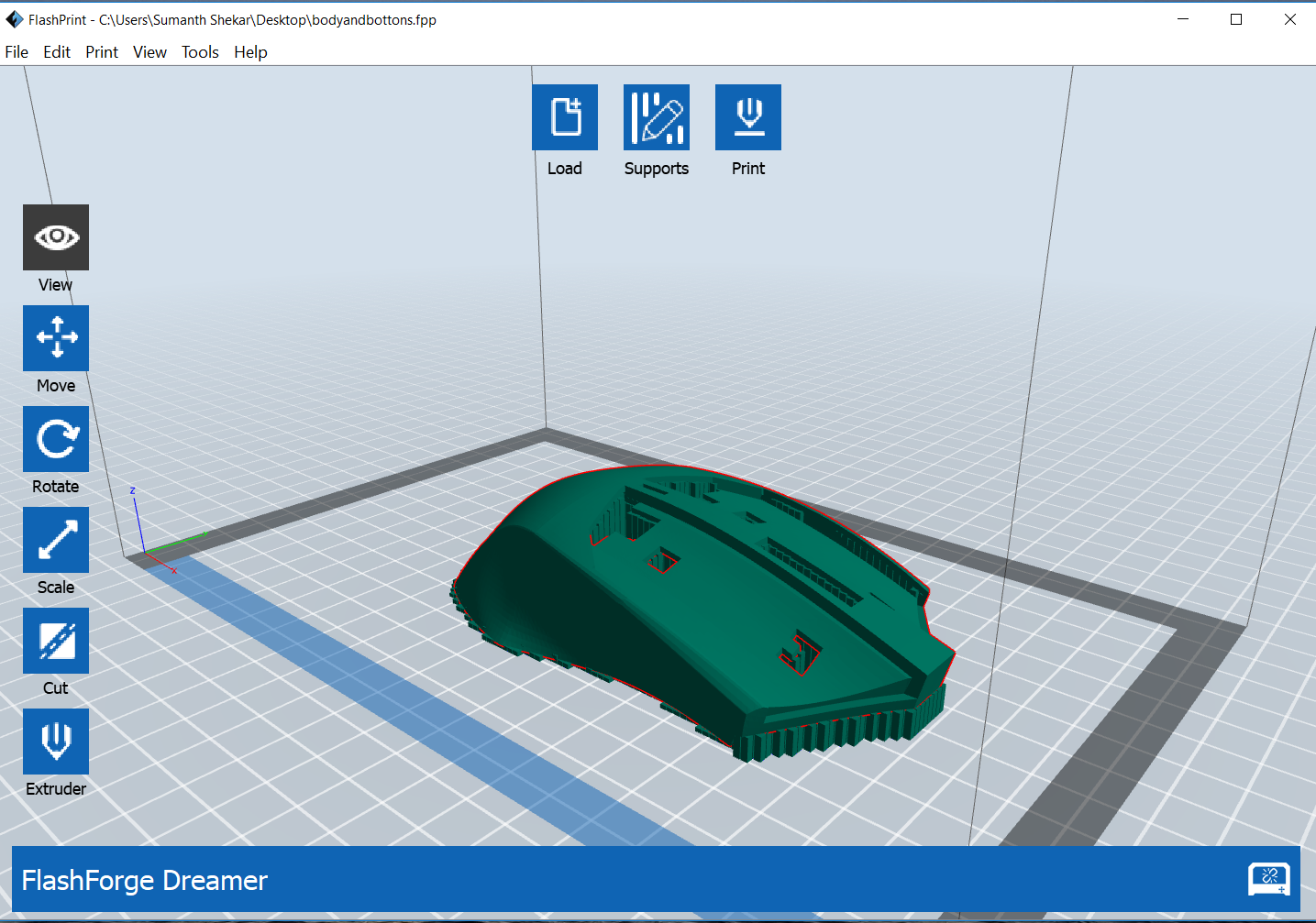The width and height of the screenshot is (1316, 923).
Task: Click the FlashPrint app logo icon
Action: point(15,19)
